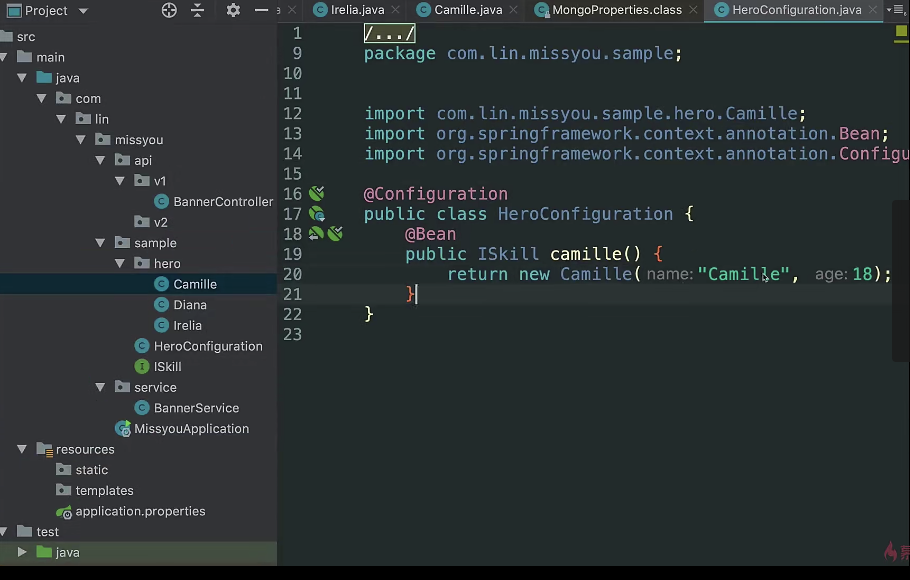The height and width of the screenshot is (580, 910).
Task: Click the left gutter icon on line 18
Action: pos(316,233)
